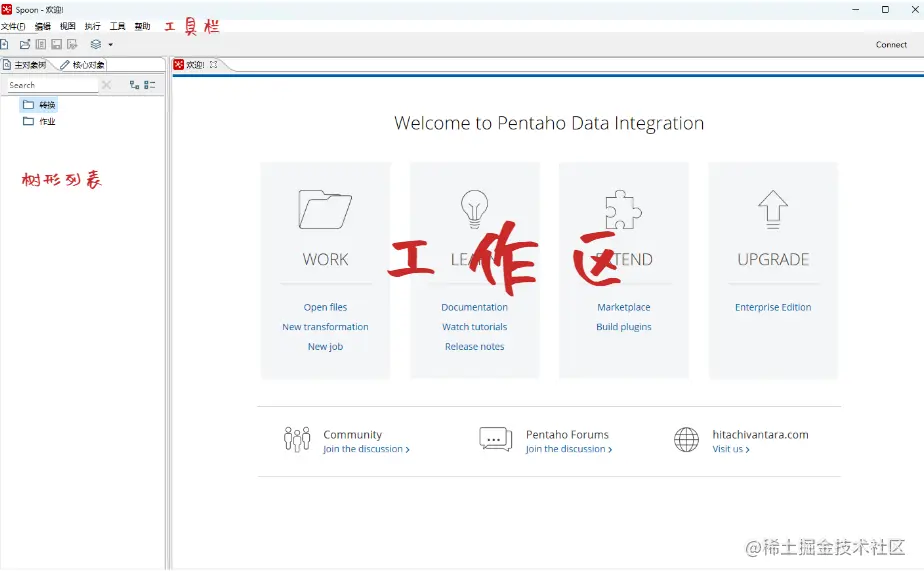Click the Open files link
The image size is (924, 576).
pyautogui.click(x=325, y=307)
